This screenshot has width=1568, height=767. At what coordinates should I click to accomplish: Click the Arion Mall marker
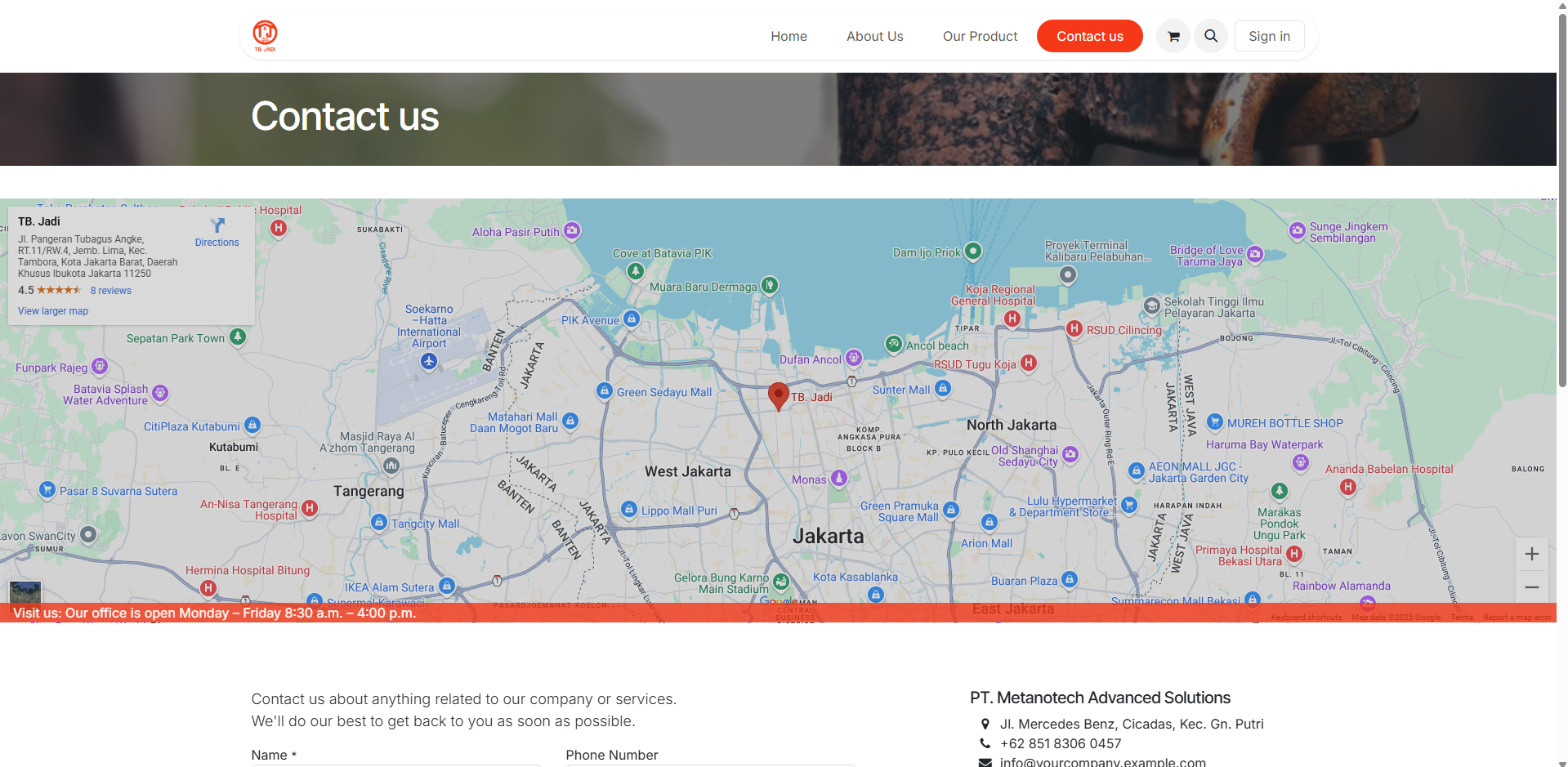[989, 522]
